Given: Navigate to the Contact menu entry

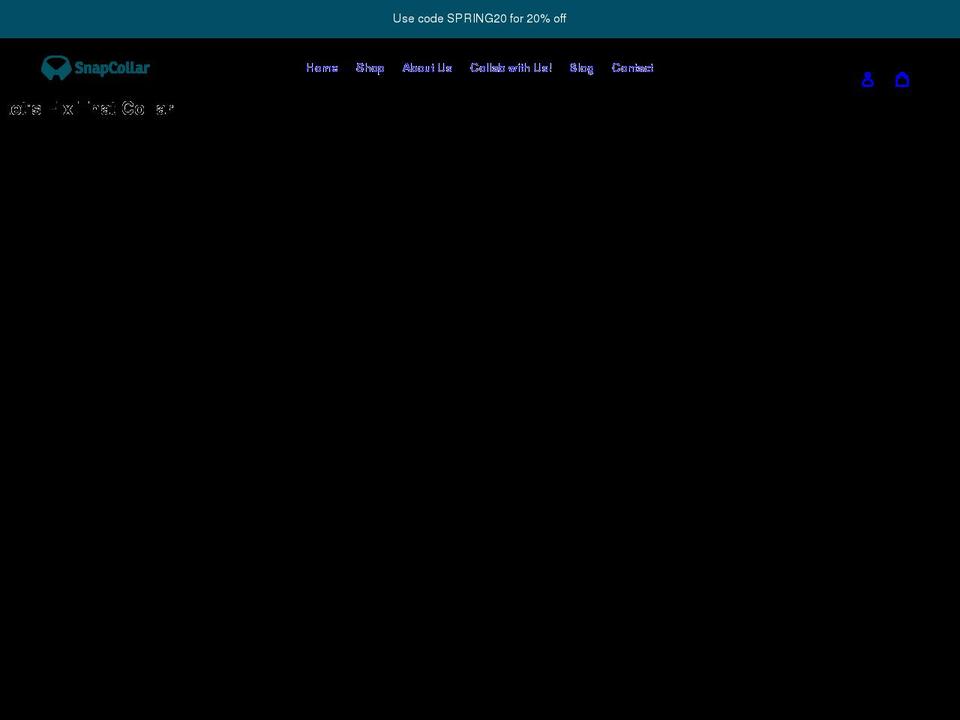Looking at the screenshot, I should pyautogui.click(x=632, y=67).
